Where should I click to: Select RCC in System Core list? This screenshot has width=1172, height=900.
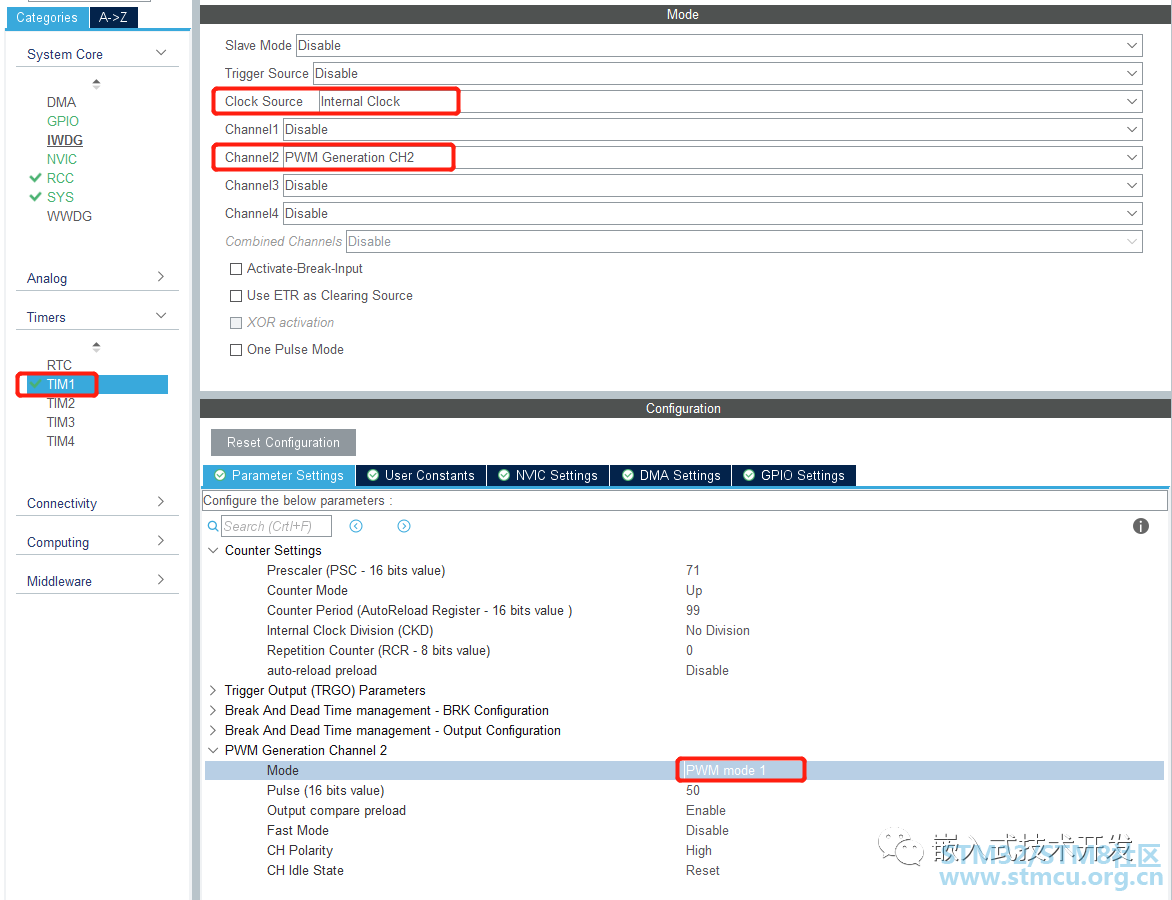coord(61,178)
